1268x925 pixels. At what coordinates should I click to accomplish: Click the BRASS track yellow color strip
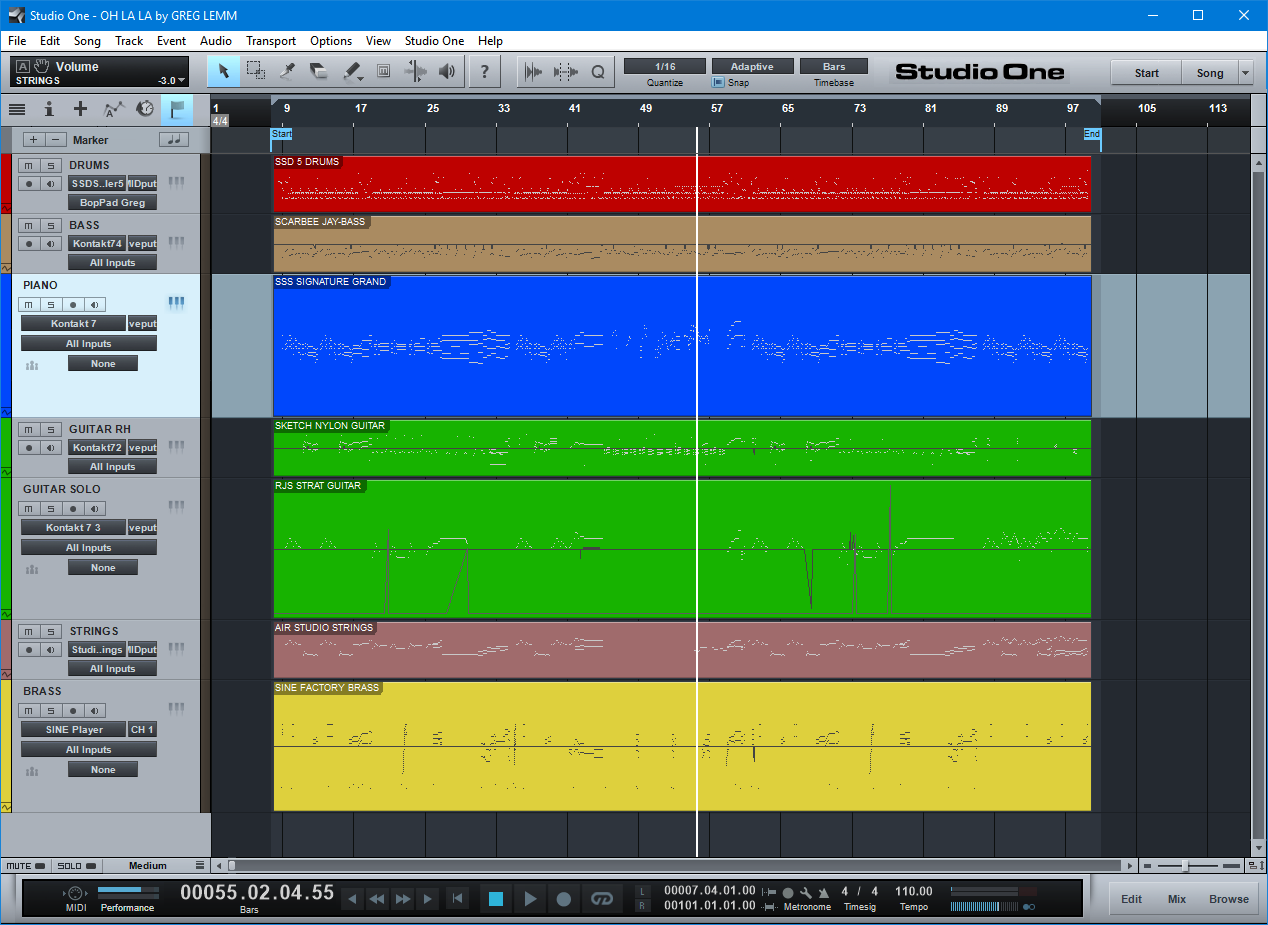pyautogui.click(x=6, y=746)
